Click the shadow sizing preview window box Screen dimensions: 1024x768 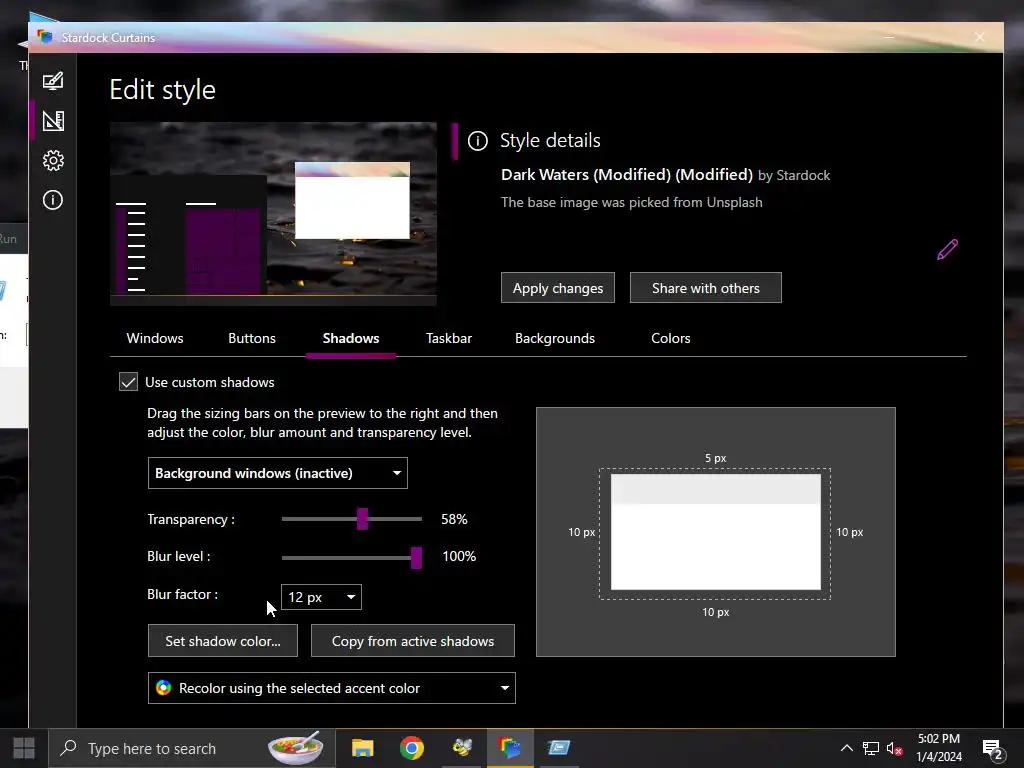(x=716, y=532)
